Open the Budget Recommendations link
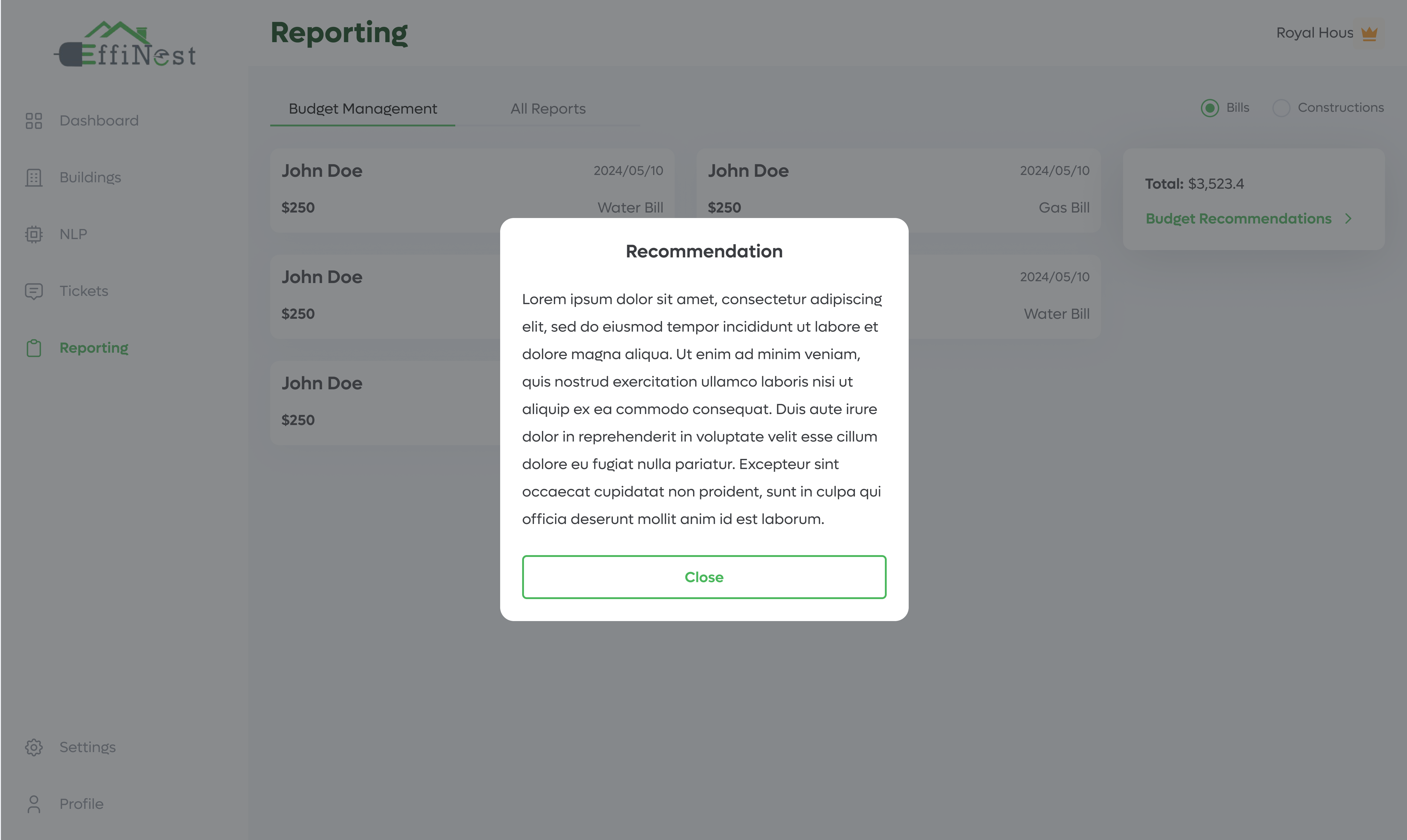The height and width of the screenshot is (840, 1407). tap(1238, 219)
